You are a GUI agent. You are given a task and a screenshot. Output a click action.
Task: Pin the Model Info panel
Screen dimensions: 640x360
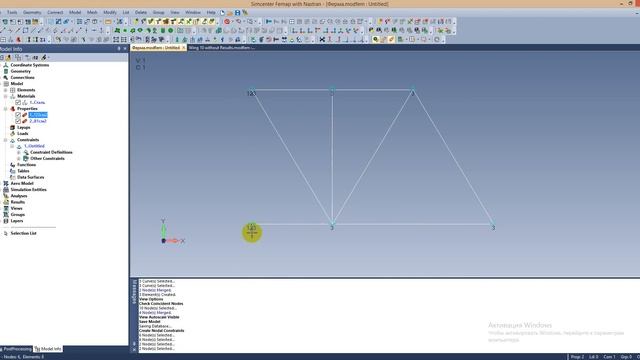click(119, 49)
